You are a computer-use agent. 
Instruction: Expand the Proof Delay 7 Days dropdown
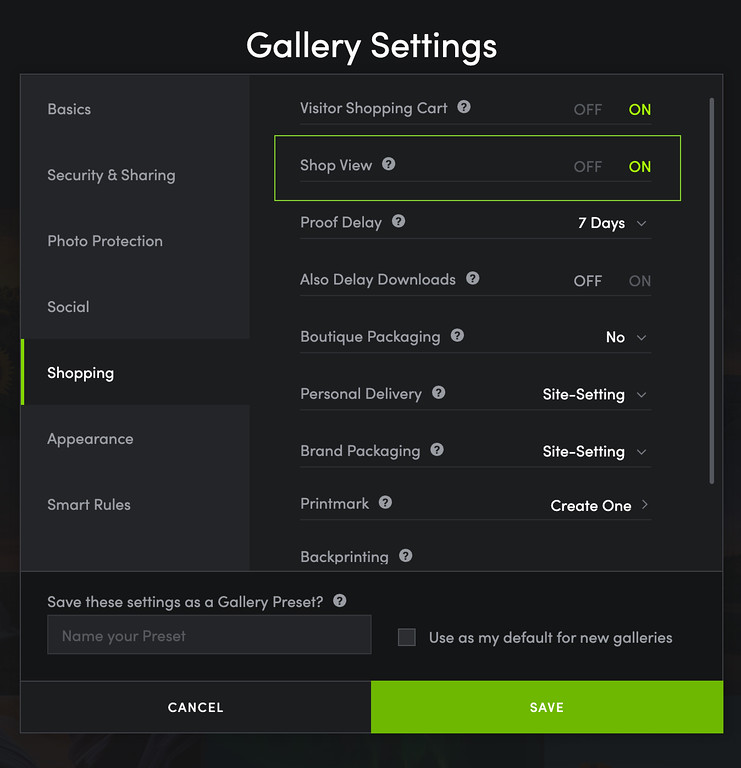[612, 223]
